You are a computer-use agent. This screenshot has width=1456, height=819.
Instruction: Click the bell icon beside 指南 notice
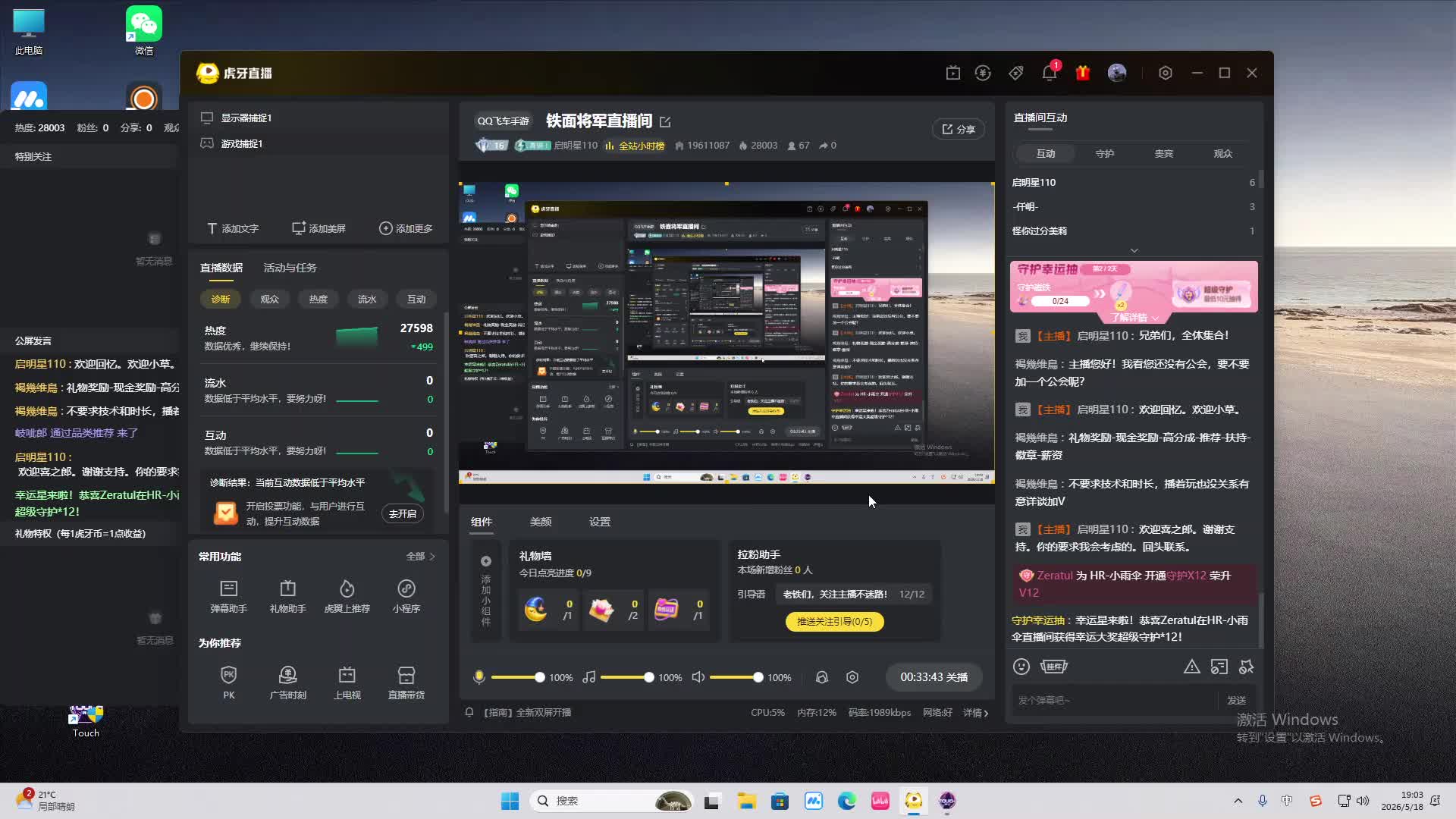469,712
